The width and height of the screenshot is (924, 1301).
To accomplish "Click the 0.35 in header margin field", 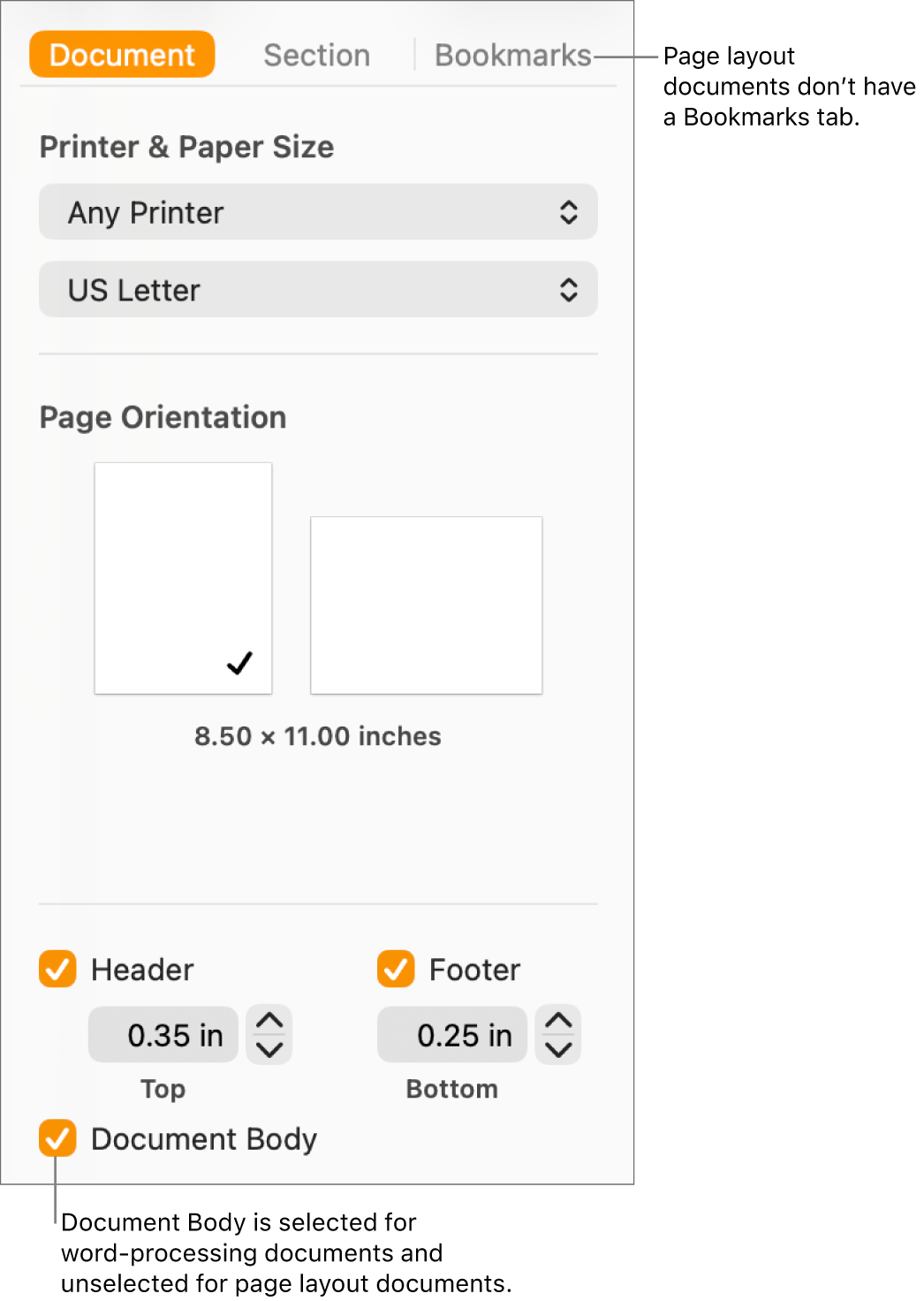I will (x=163, y=1034).
